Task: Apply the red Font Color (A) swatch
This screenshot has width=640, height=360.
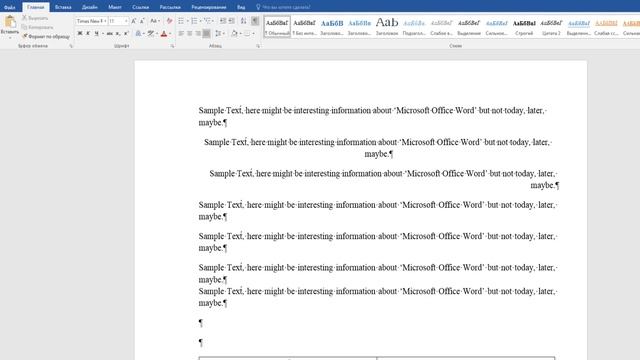Action: 164,33
